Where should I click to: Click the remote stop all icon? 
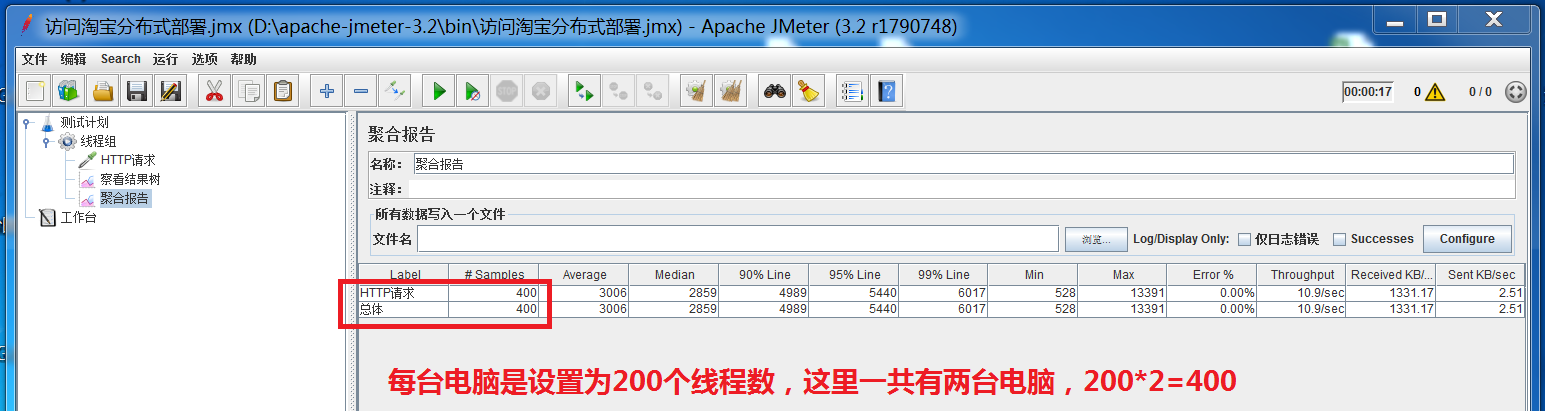[x=619, y=92]
